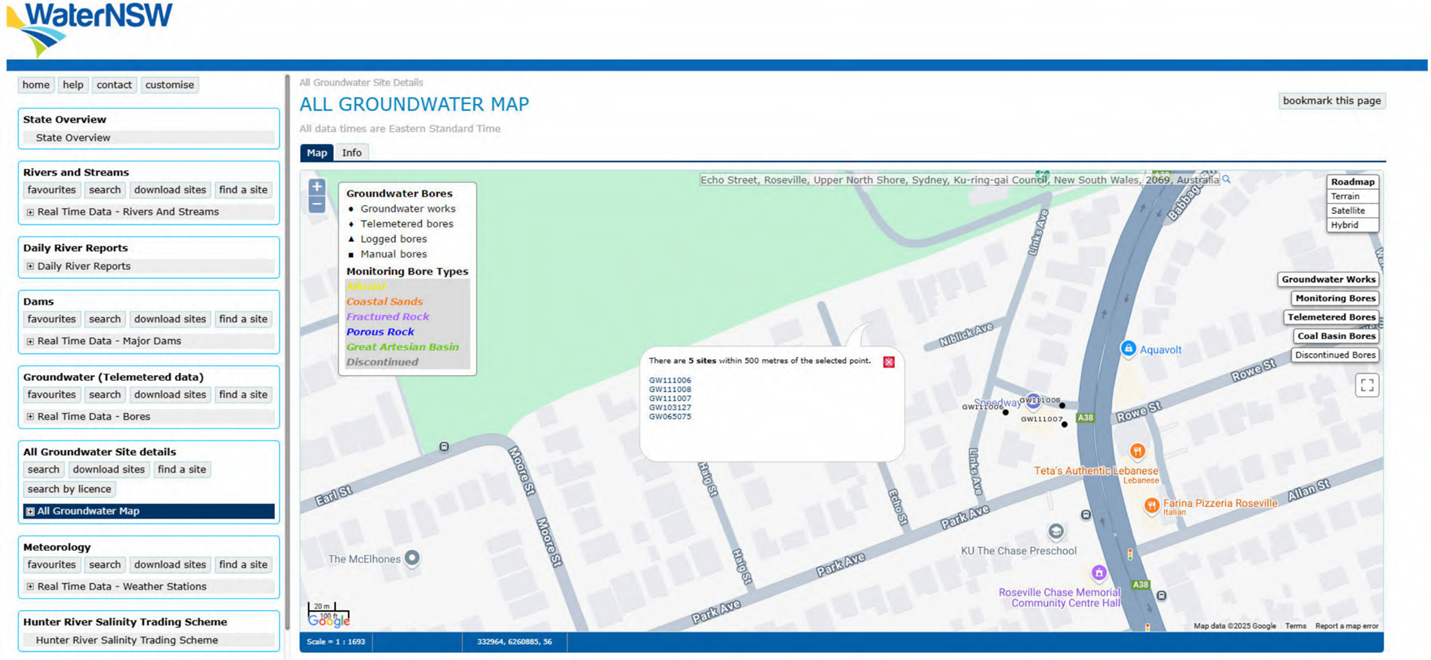The height and width of the screenshot is (660, 1431).
Task: Toggle fullscreen map view icon
Action: click(1367, 385)
